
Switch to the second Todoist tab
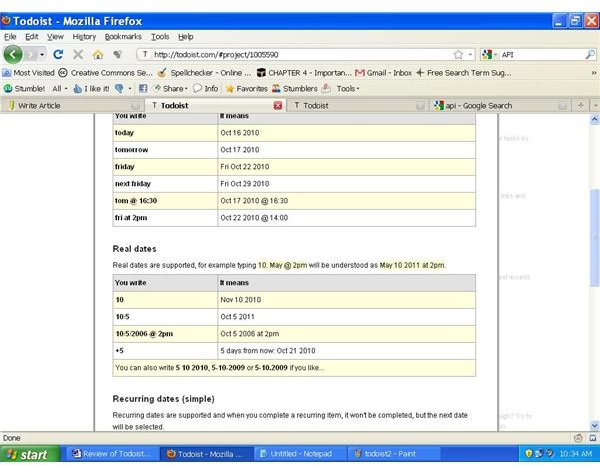click(x=356, y=106)
